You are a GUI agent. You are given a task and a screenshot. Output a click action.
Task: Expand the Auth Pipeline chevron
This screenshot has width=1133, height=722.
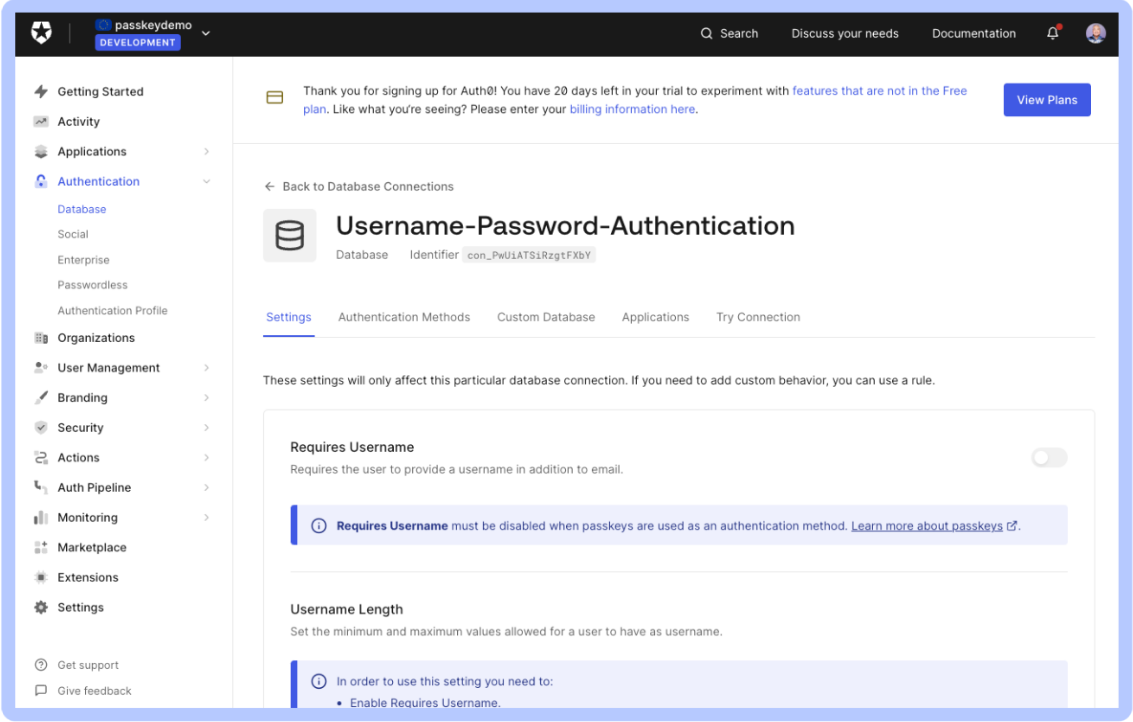tap(207, 487)
